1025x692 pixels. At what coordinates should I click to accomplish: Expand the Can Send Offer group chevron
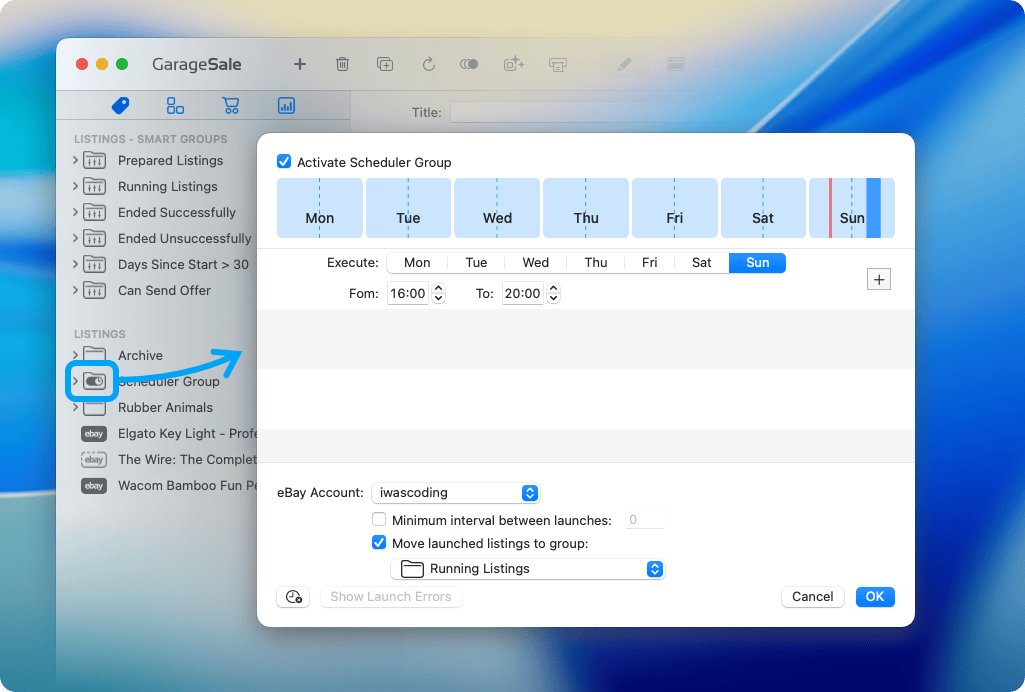[75, 290]
